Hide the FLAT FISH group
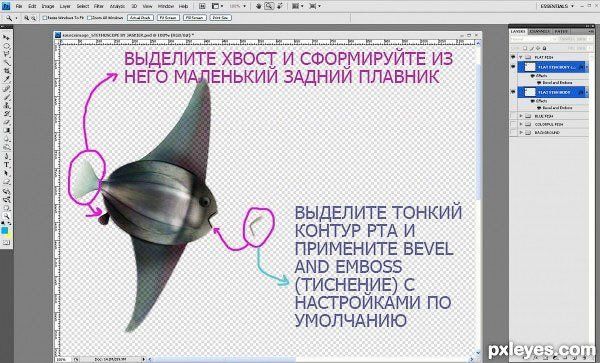This screenshot has height=363, width=600. point(513,57)
